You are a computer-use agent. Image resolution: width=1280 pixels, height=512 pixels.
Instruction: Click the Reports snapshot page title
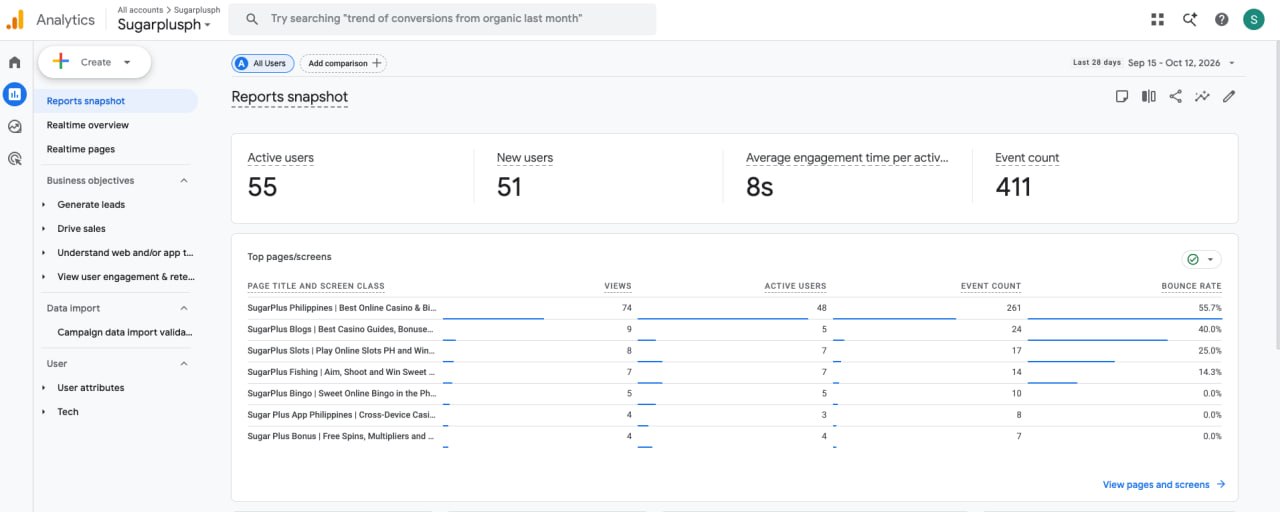[290, 97]
